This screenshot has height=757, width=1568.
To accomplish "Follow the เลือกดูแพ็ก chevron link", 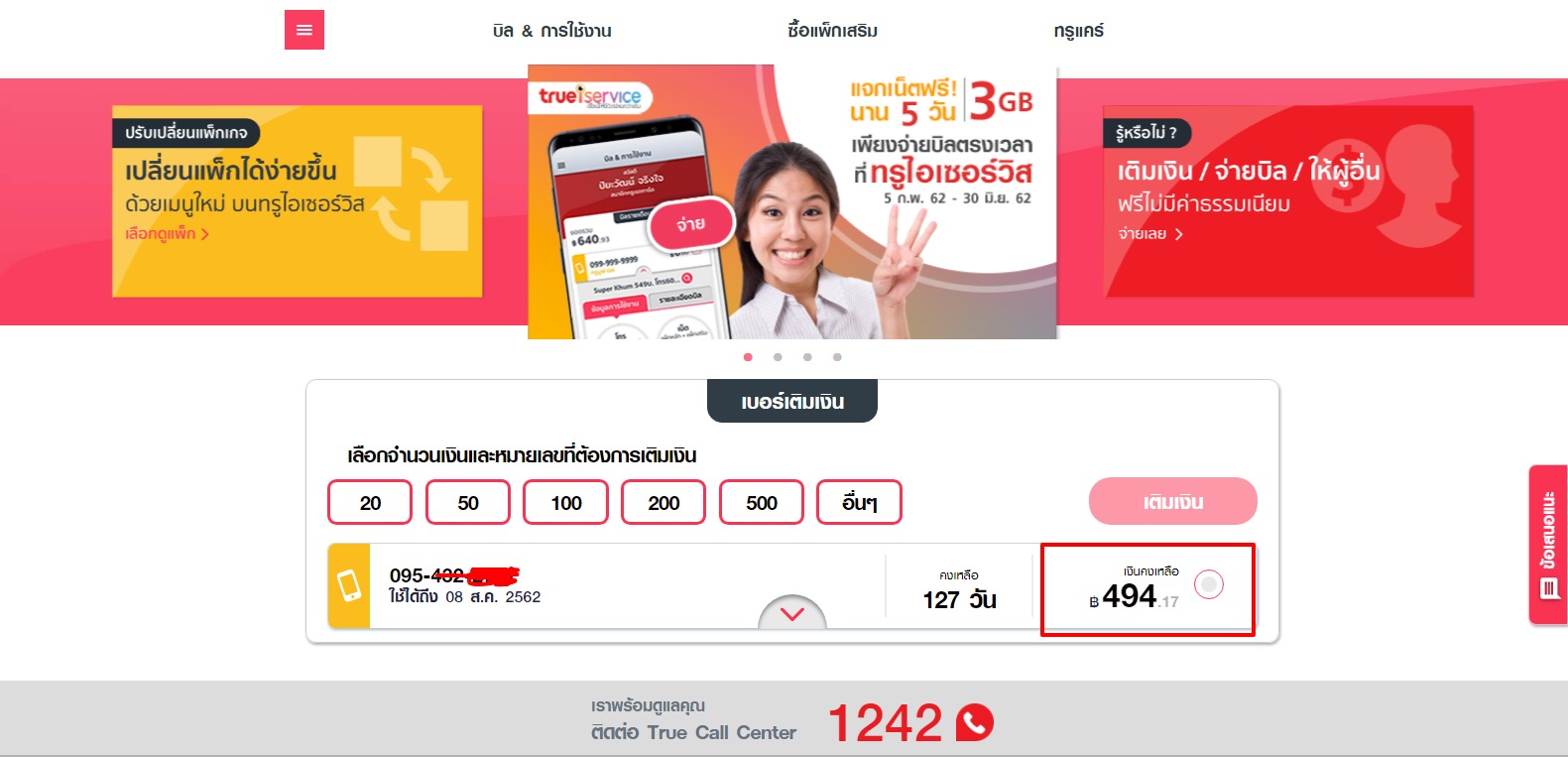I will [167, 234].
